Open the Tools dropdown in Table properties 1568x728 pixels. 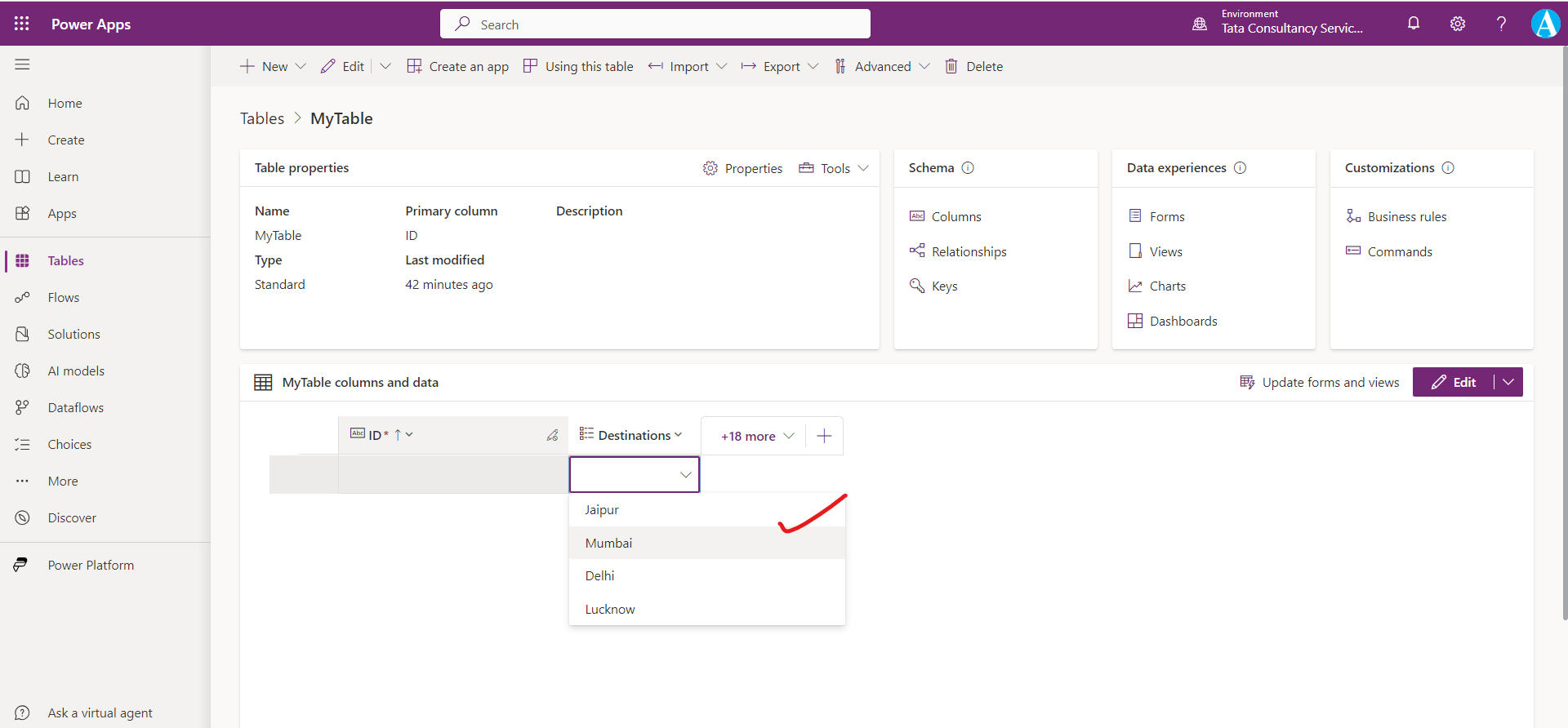click(834, 168)
